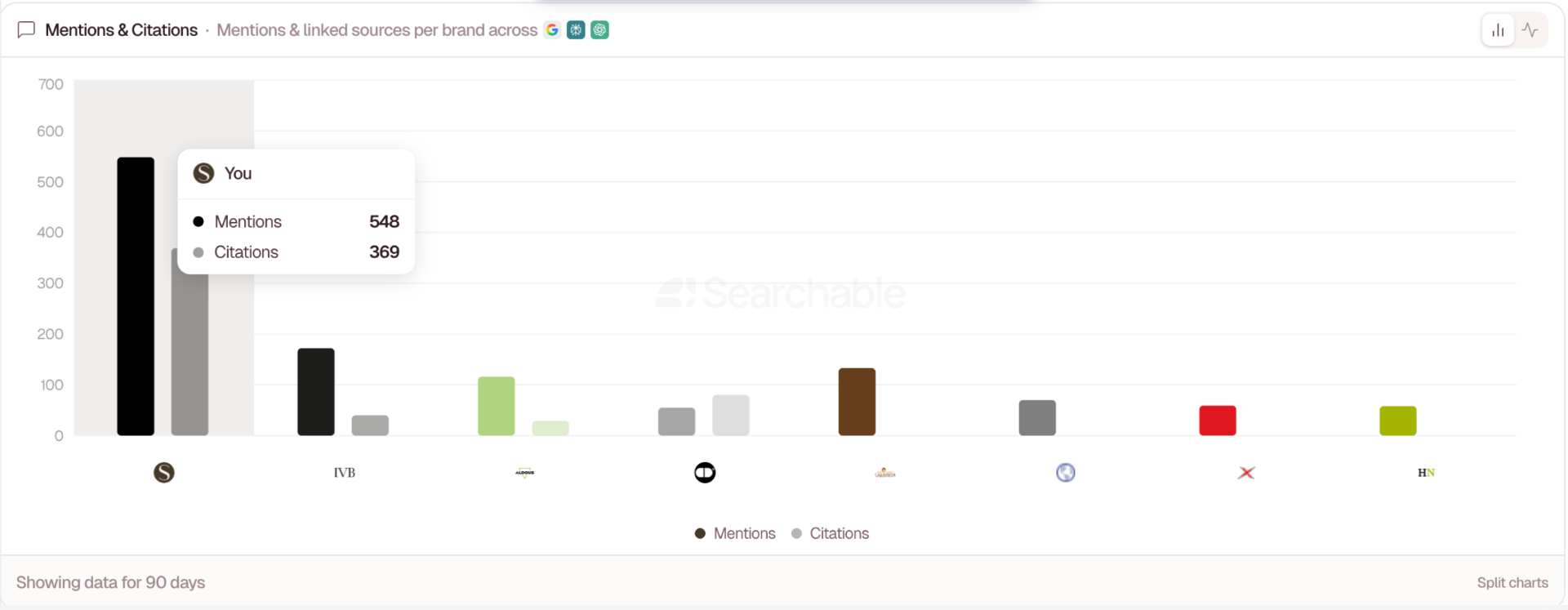
Task: Click the brown Mentions bar
Action: 857,402
